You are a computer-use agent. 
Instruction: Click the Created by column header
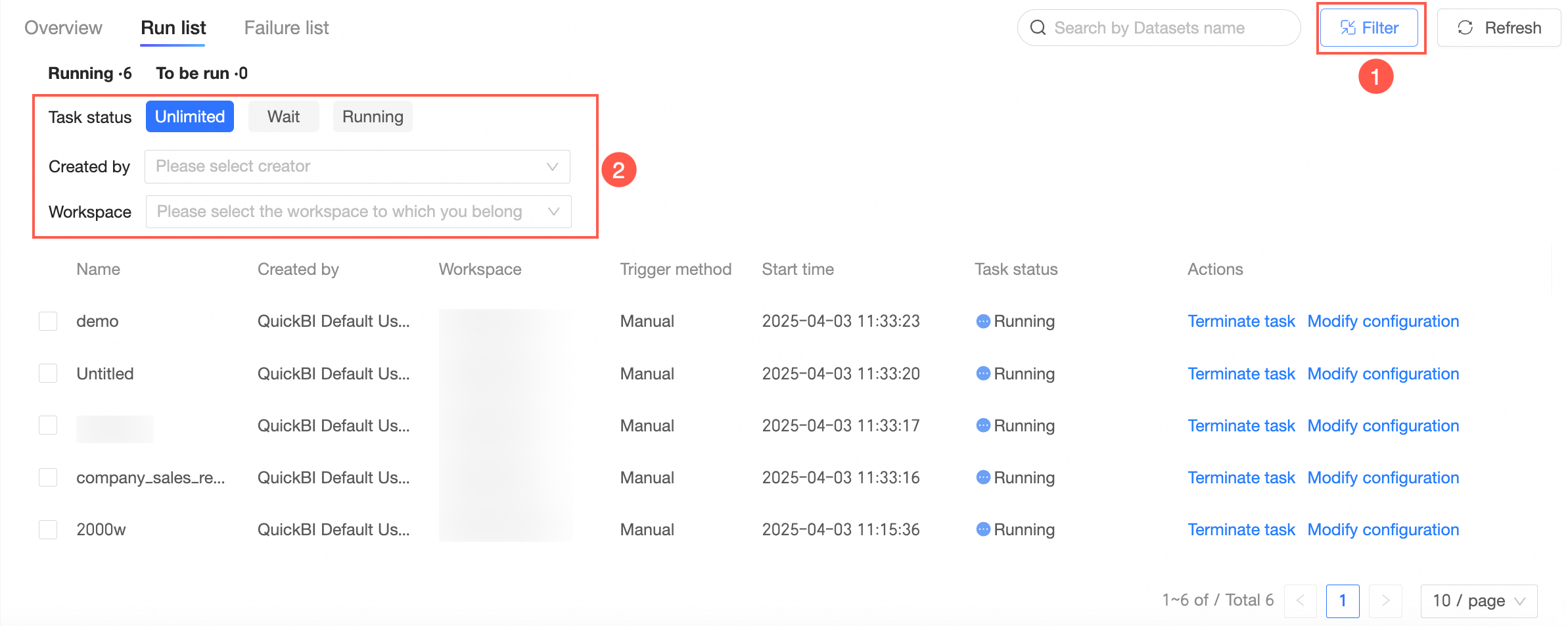coord(298,269)
